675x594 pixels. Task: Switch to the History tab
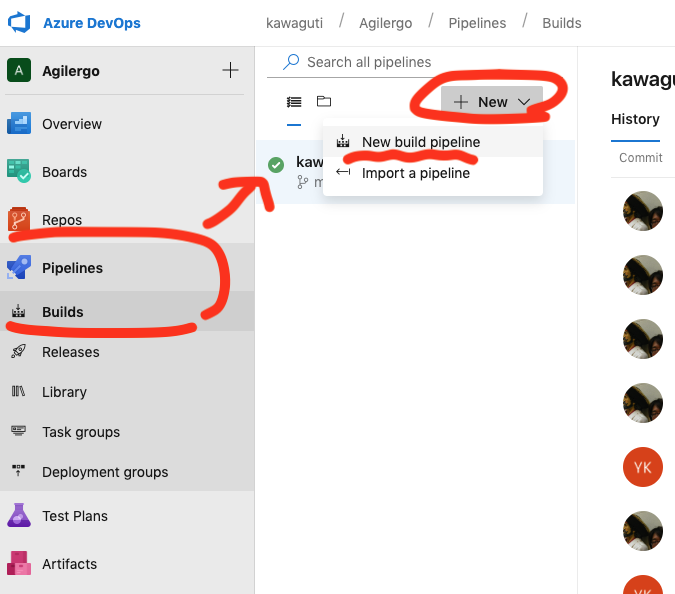635,119
